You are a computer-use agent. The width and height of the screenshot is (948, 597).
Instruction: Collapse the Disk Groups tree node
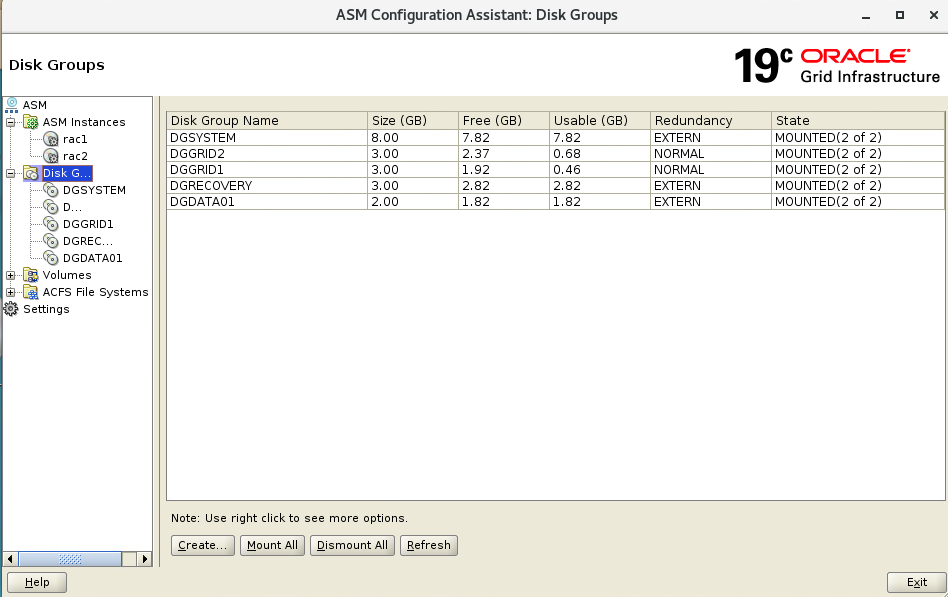11,173
